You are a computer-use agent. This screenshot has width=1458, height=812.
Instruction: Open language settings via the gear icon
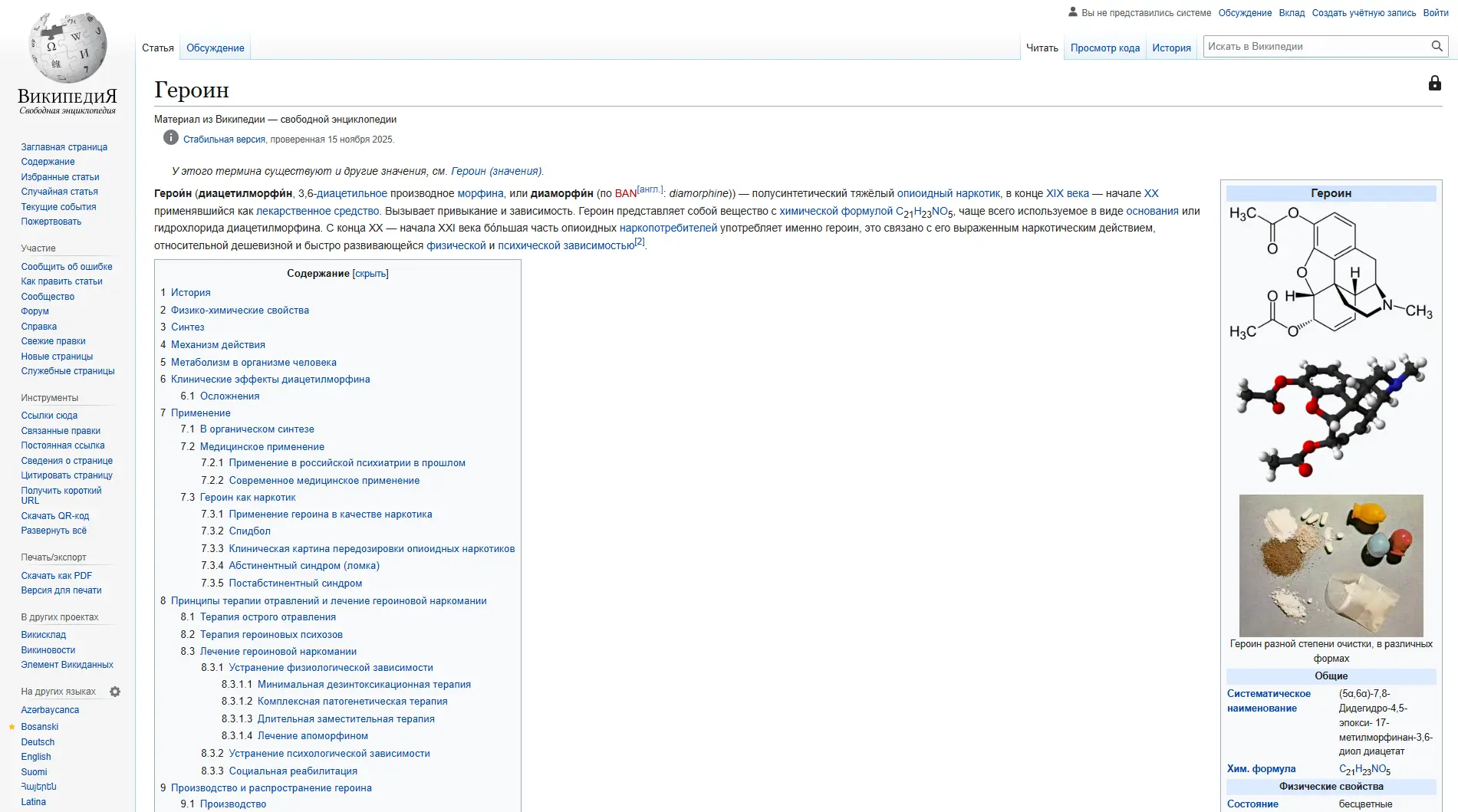pyautogui.click(x=115, y=691)
